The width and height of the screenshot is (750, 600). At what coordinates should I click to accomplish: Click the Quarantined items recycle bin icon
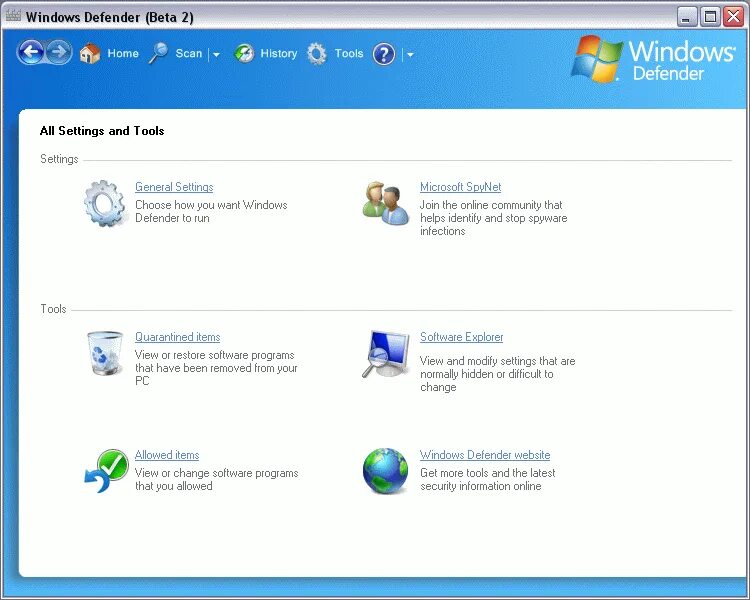click(x=105, y=353)
